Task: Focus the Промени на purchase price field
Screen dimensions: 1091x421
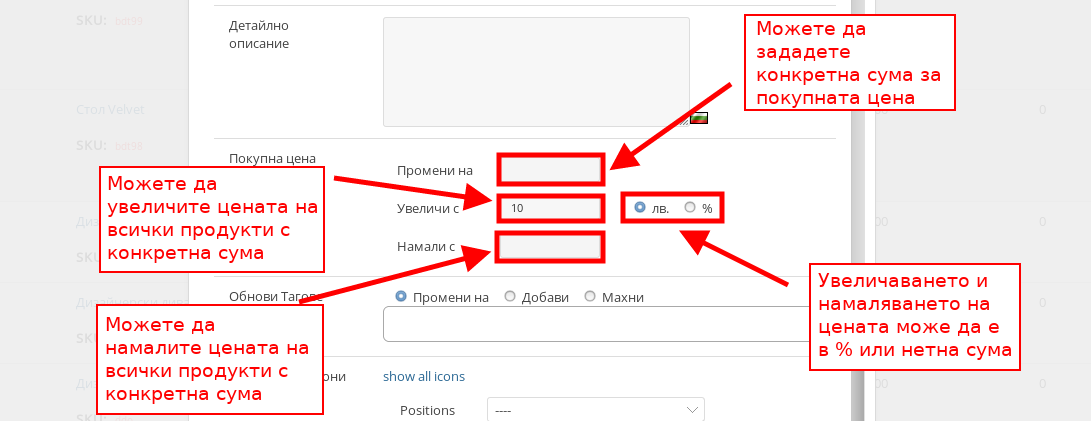Action: pos(551,170)
